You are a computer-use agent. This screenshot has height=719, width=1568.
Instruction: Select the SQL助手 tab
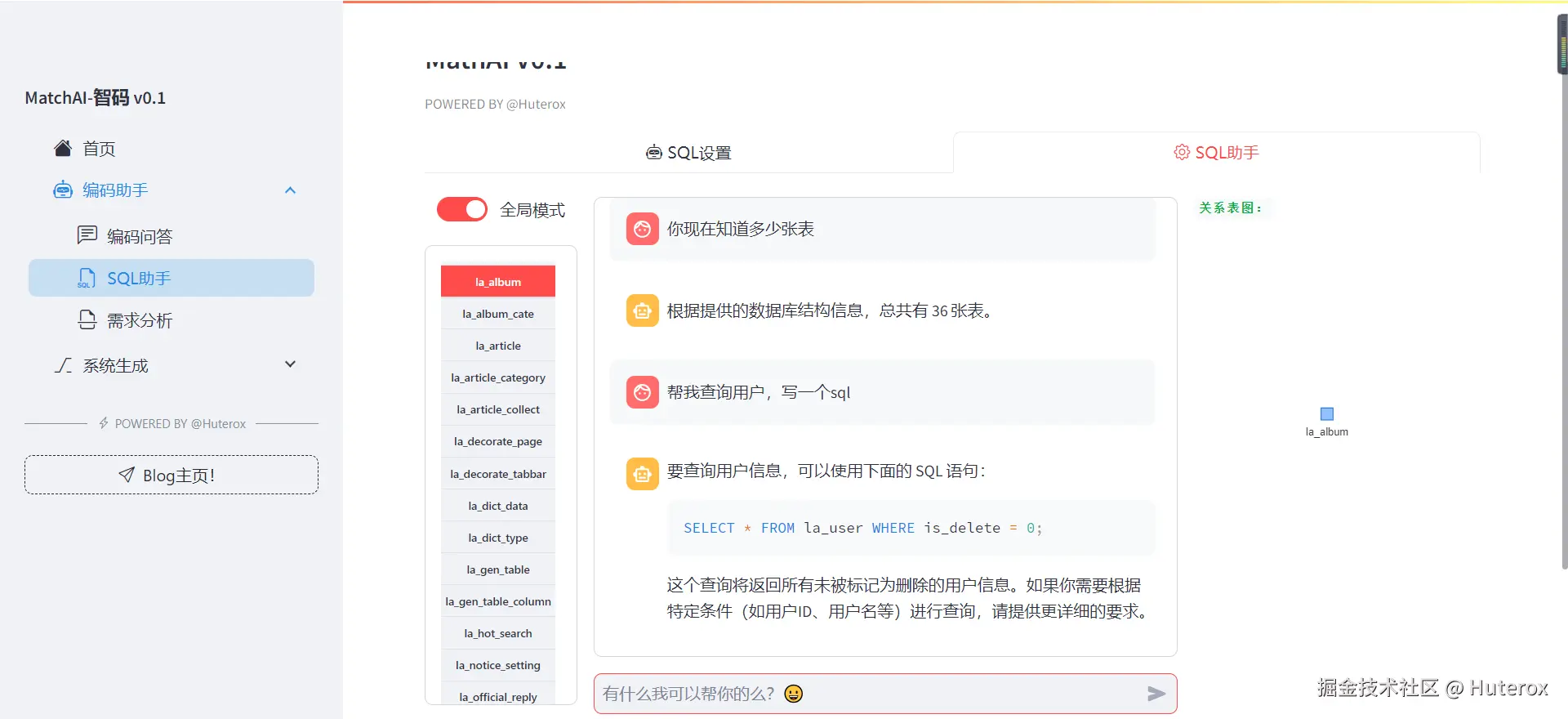[1216, 153]
